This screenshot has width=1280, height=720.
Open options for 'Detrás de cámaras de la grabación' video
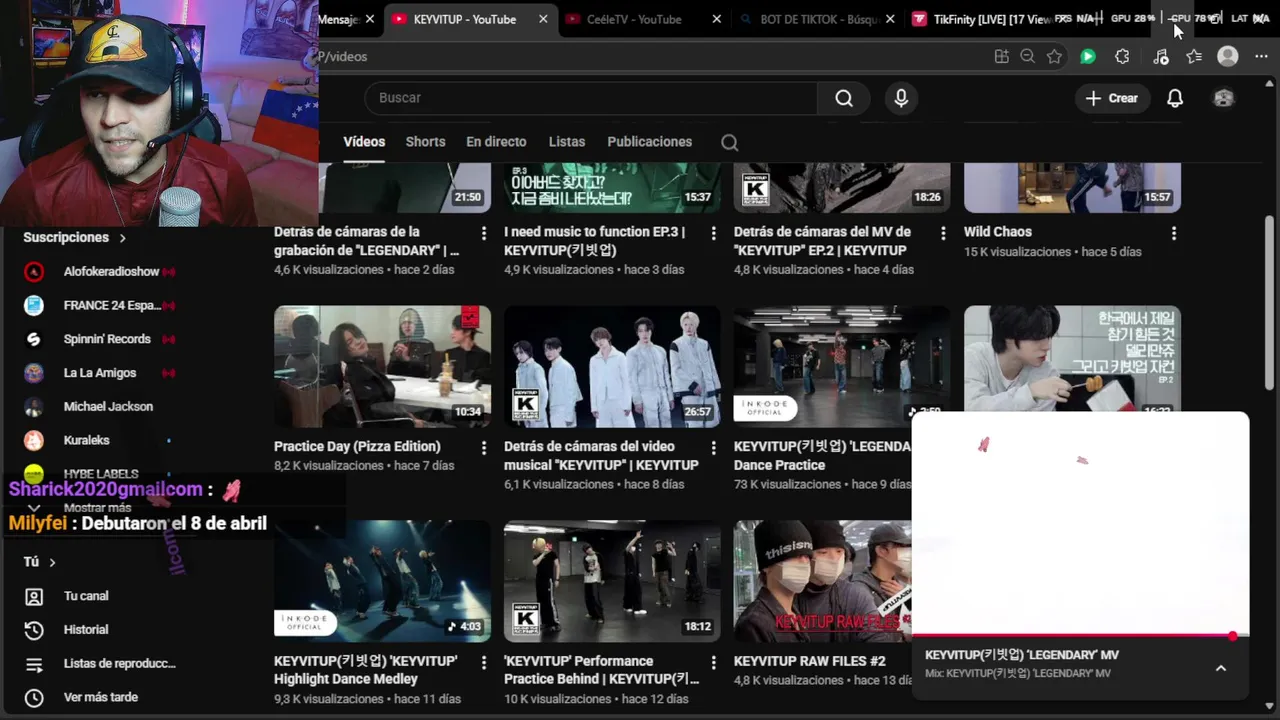484,233
